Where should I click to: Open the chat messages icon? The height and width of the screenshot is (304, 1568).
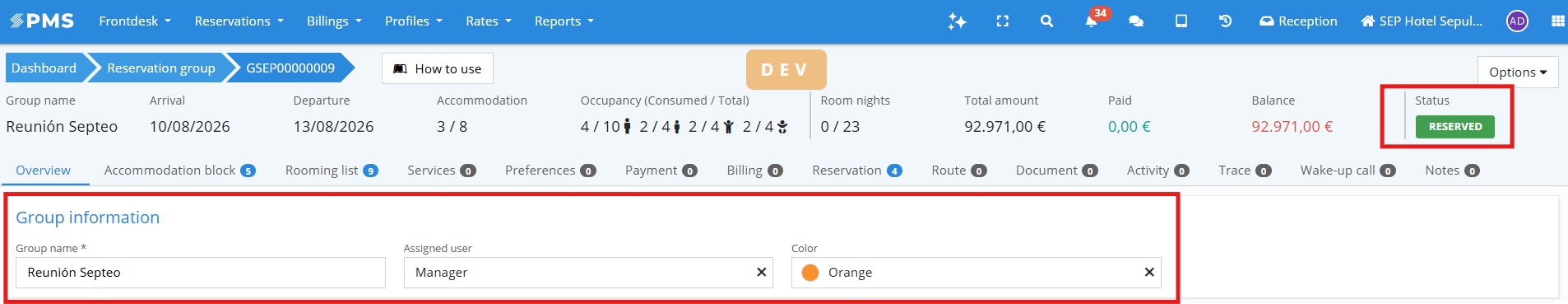click(x=1136, y=21)
